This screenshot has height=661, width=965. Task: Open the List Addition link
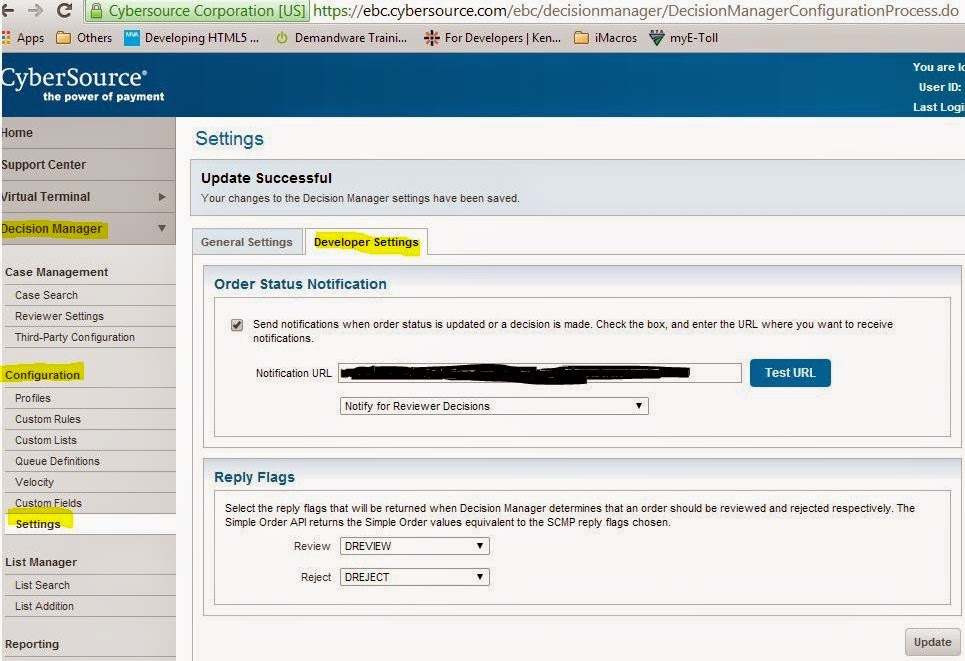click(x=44, y=606)
